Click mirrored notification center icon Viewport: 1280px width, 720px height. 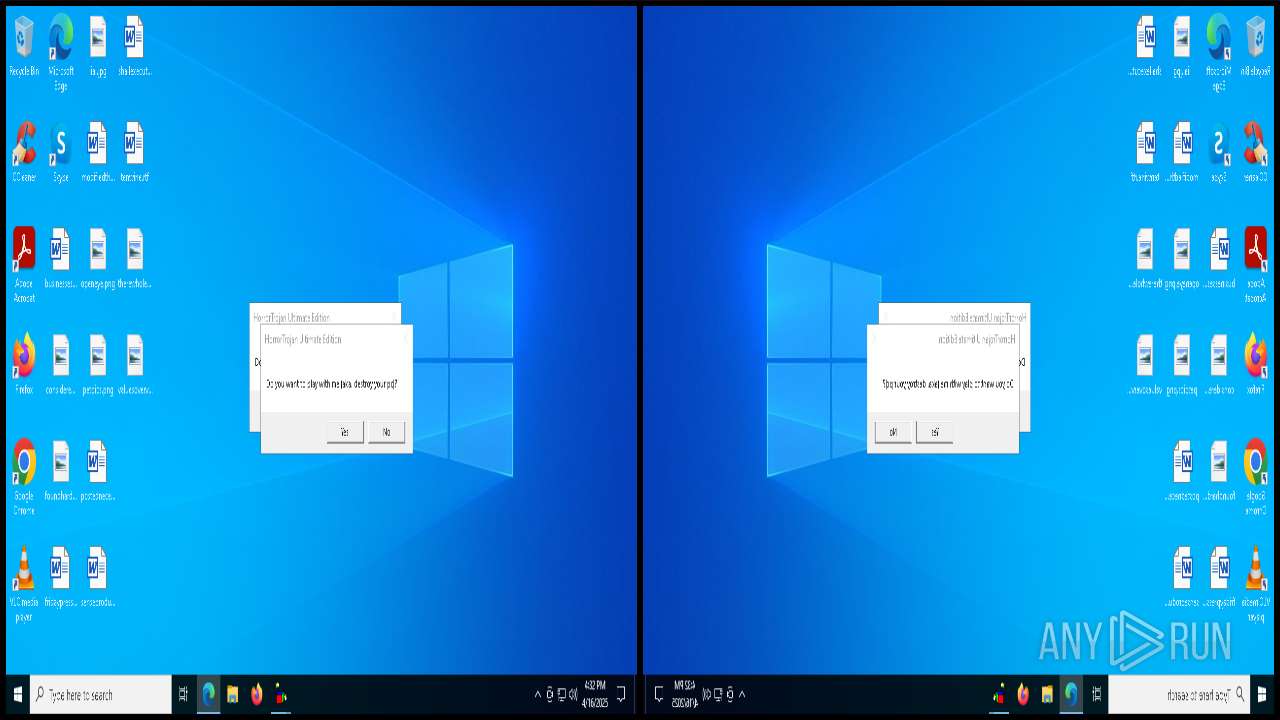click(658, 694)
